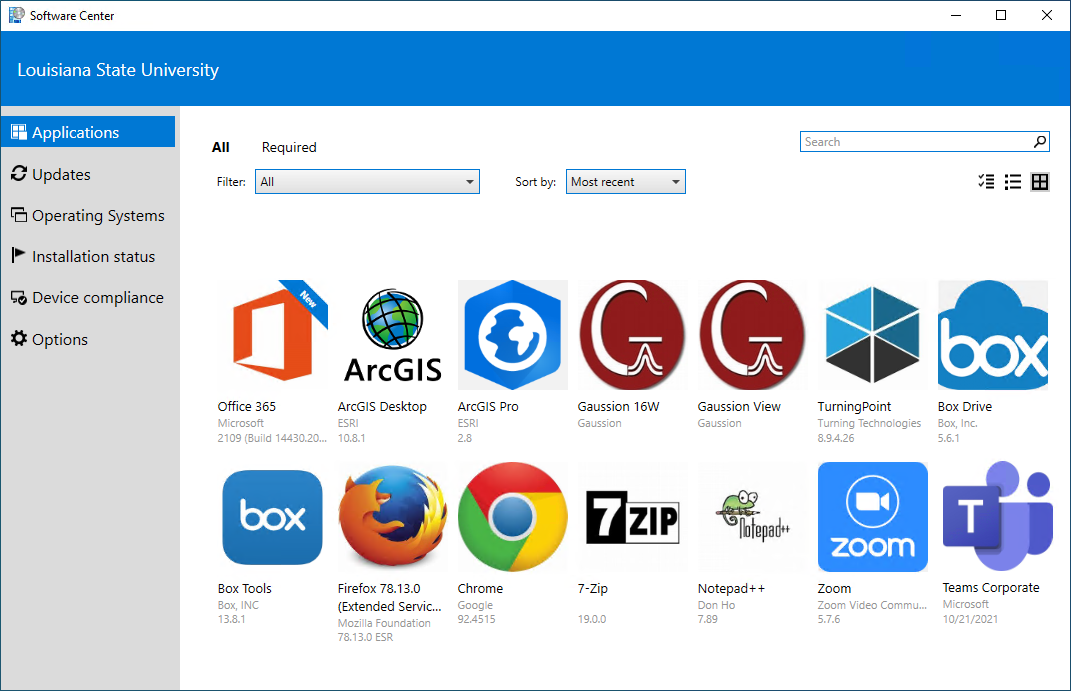The image size is (1071, 691).
Task: Switch to multi-select checklist view
Action: pyautogui.click(x=986, y=182)
